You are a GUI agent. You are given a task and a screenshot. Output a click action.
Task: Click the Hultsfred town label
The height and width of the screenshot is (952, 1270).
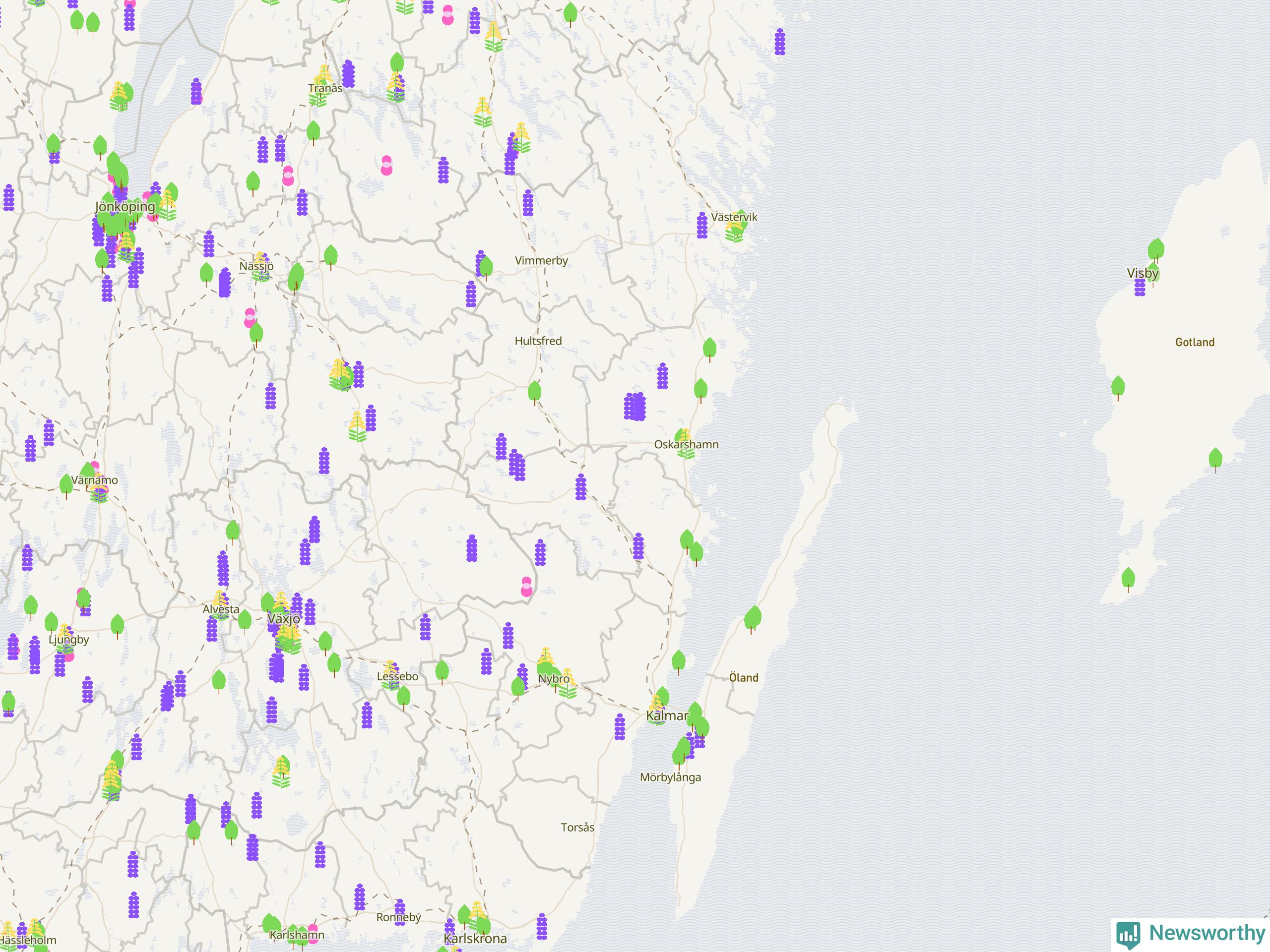point(538,341)
